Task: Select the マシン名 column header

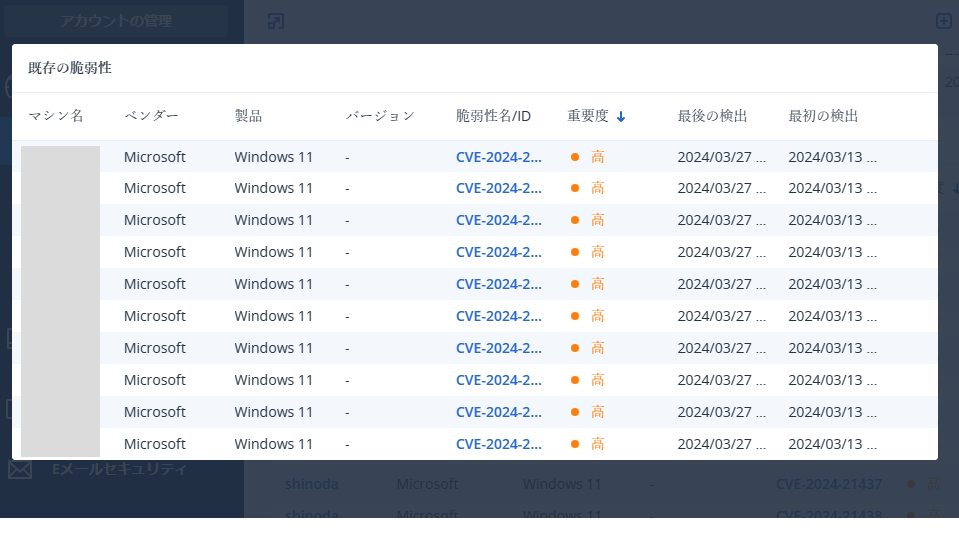Action: pyautogui.click(x=56, y=116)
